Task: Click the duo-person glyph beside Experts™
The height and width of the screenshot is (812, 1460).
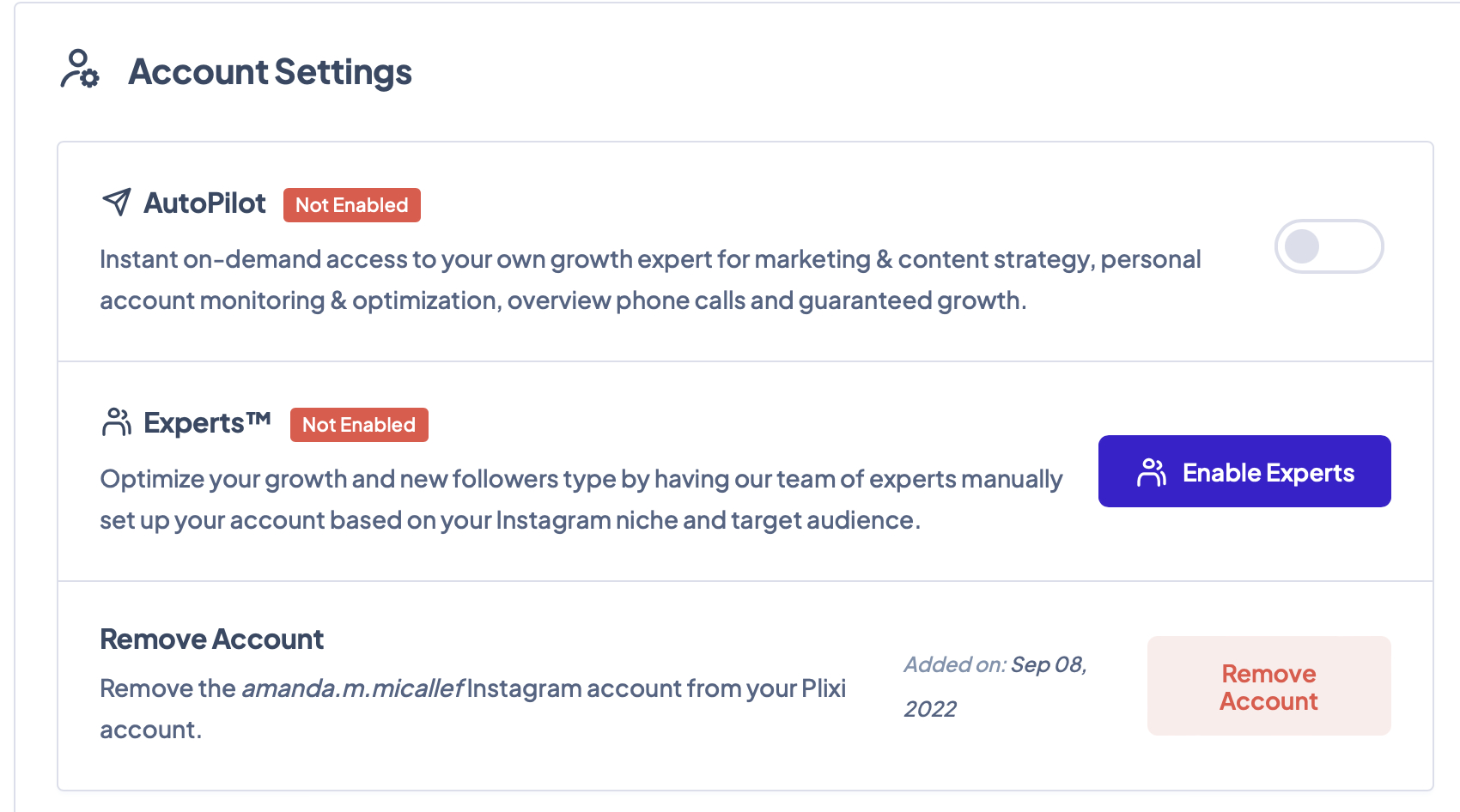Action: [x=116, y=421]
